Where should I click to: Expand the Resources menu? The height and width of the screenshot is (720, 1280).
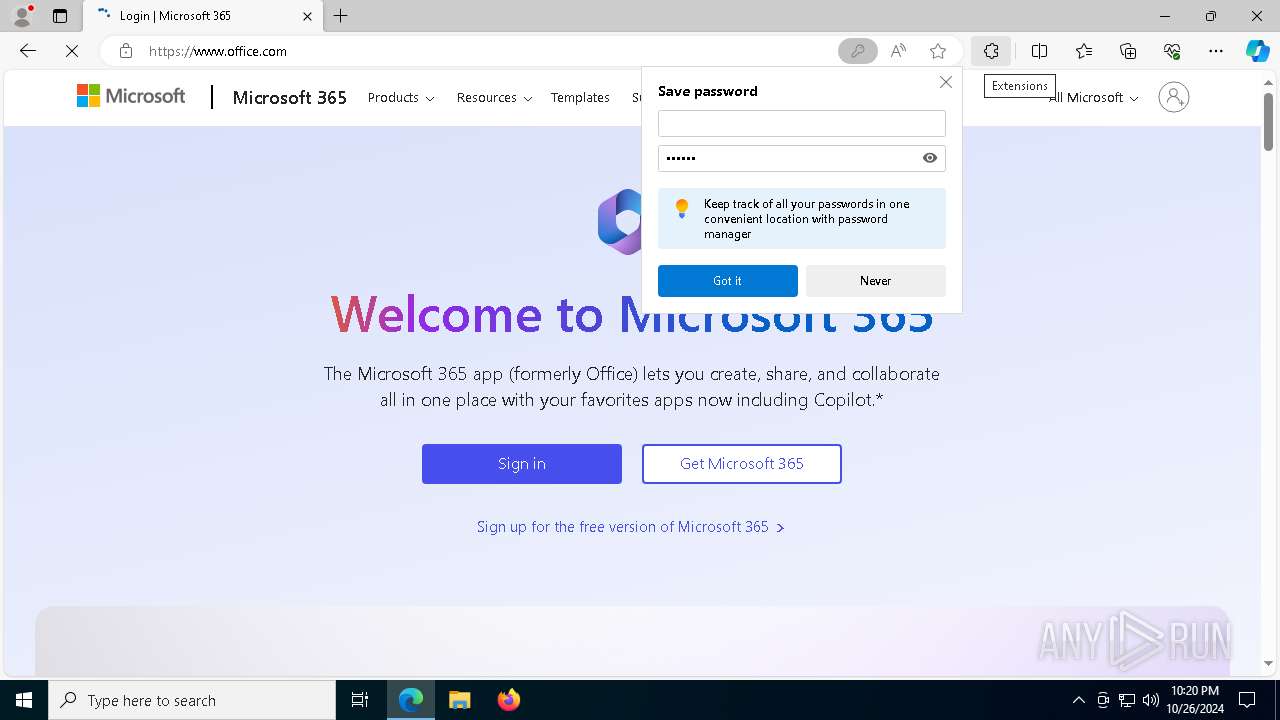pyautogui.click(x=494, y=97)
